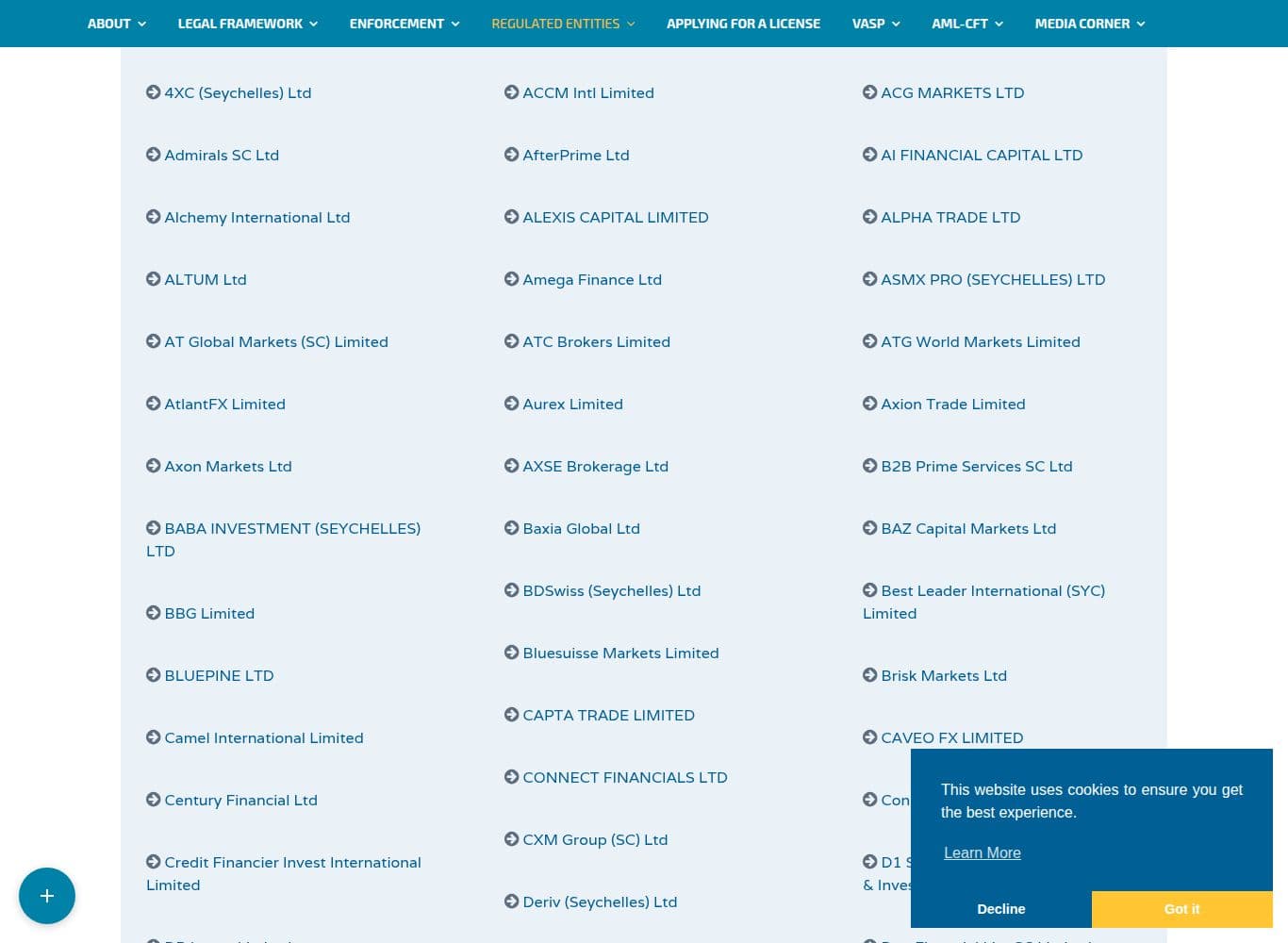Image resolution: width=1288 pixels, height=943 pixels.
Task: Open the REGULATED ENTITIES navigation item
Action: click(555, 24)
